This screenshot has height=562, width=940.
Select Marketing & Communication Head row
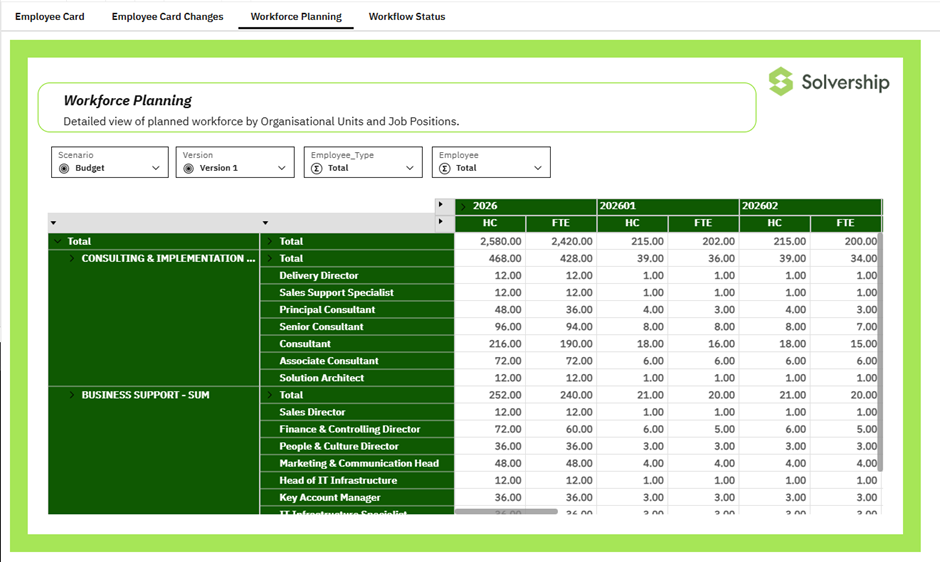(x=357, y=464)
